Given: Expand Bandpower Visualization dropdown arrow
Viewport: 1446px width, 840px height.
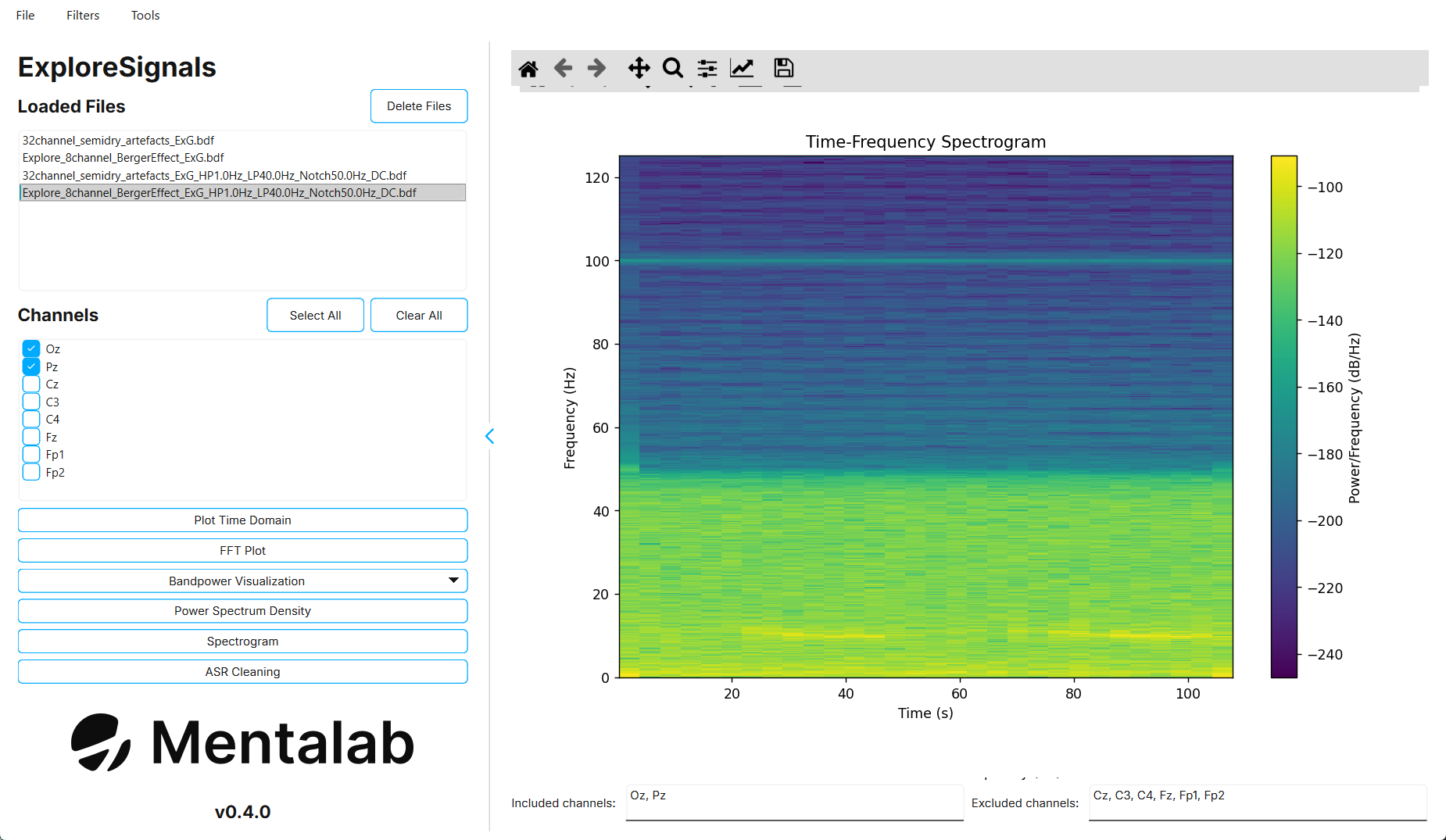Looking at the screenshot, I should [453, 581].
